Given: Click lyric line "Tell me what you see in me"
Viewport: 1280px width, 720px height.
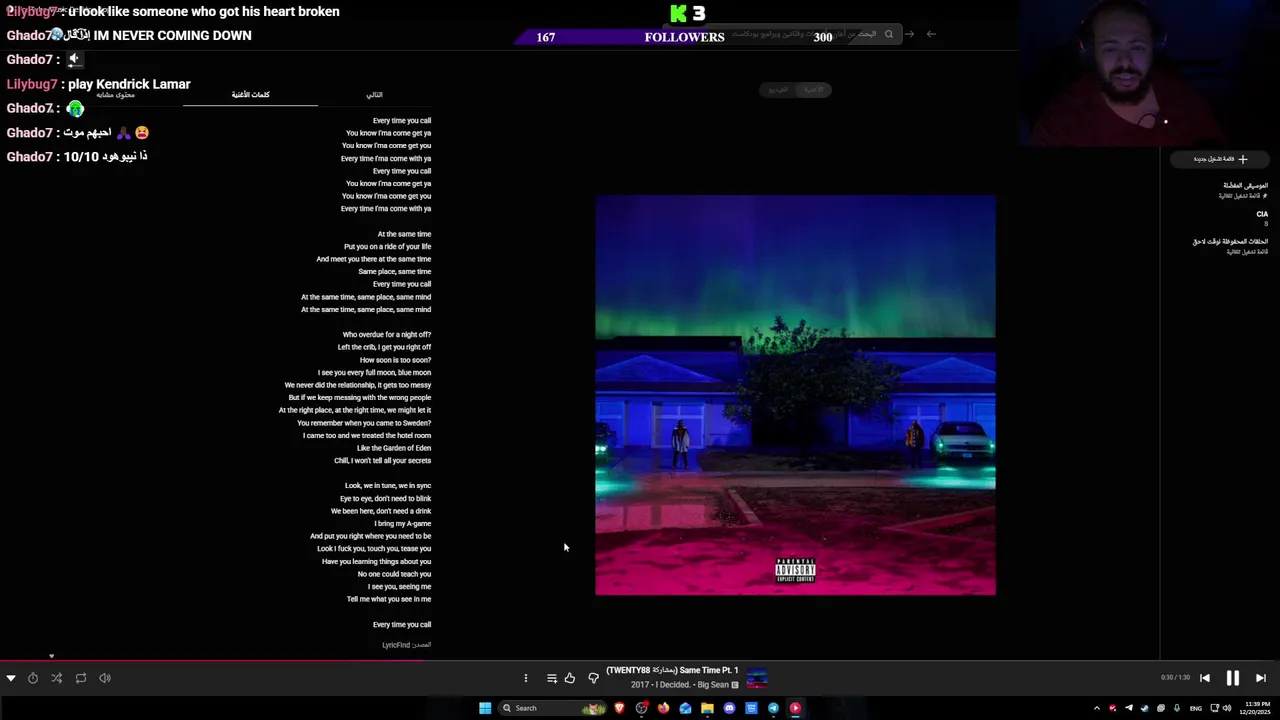Looking at the screenshot, I should [389, 599].
